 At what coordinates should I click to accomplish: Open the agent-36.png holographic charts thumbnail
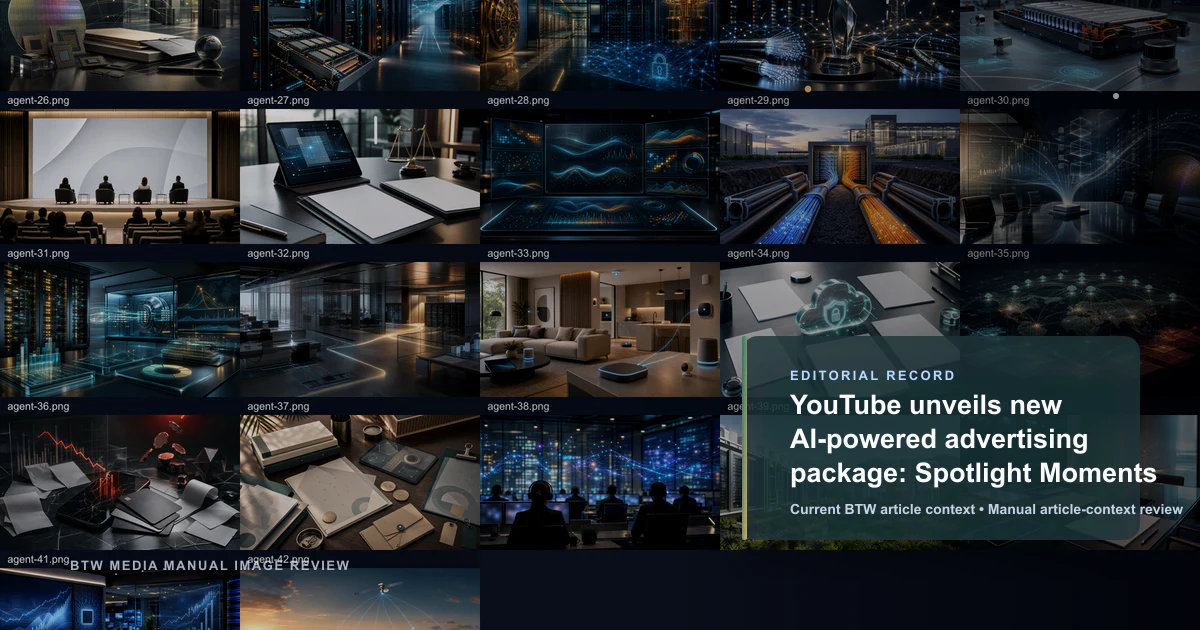(x=120, y=329)
